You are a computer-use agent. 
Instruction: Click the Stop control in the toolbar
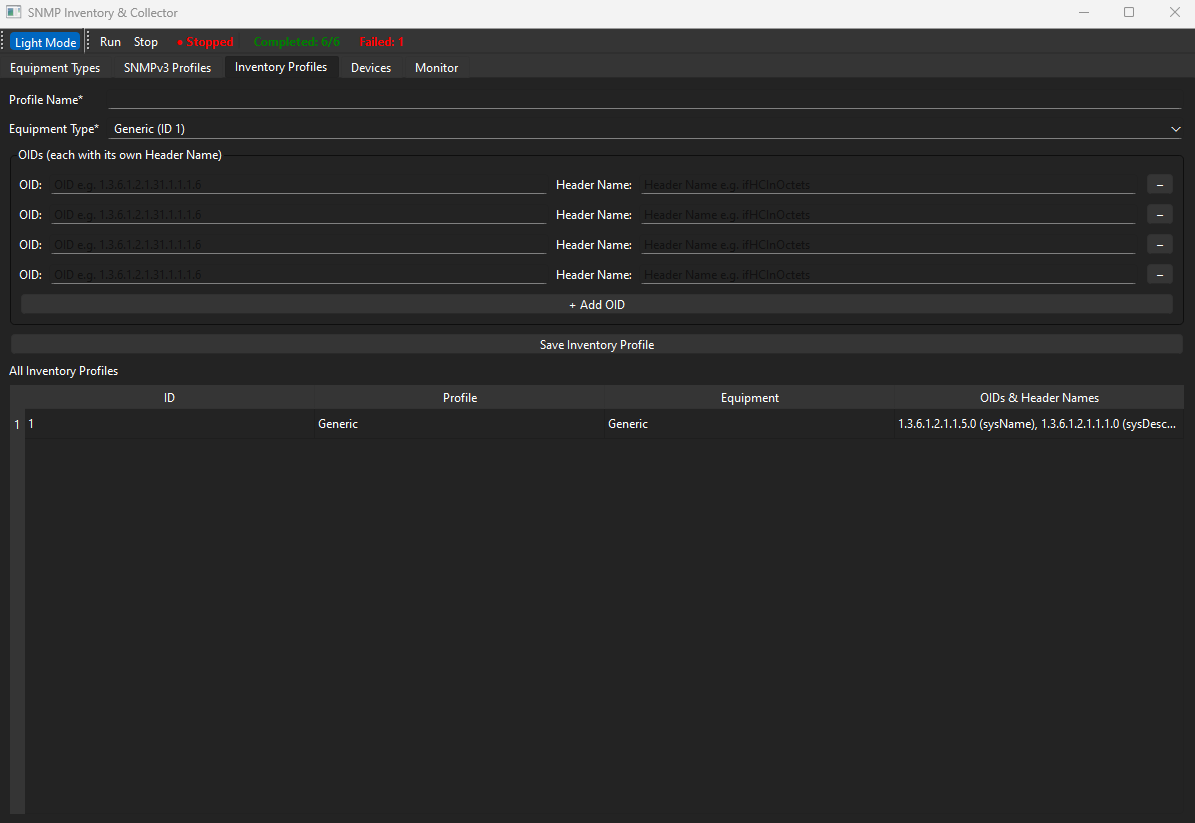click(x=145, y=41)
